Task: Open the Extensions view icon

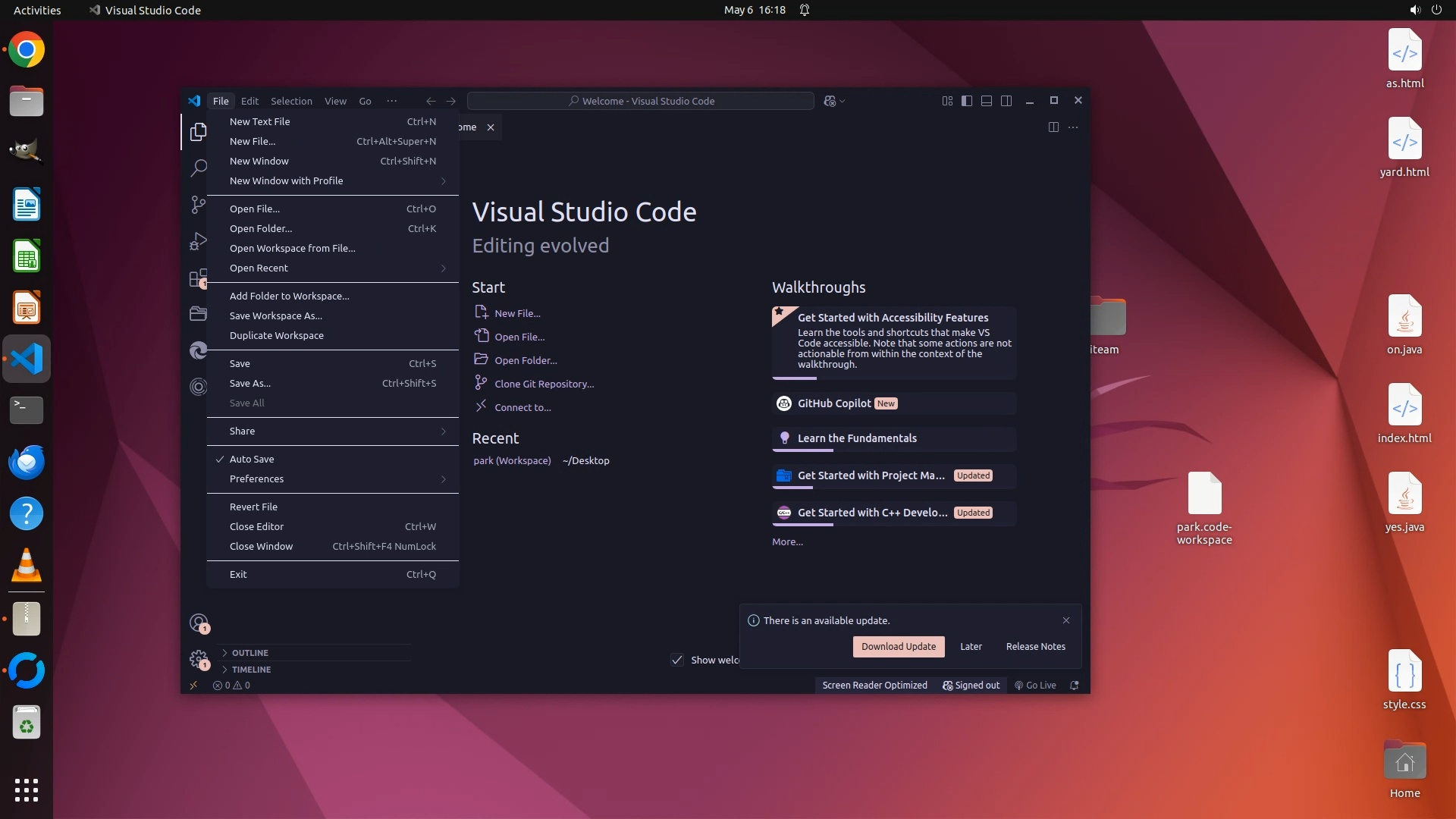Action: 198,278
